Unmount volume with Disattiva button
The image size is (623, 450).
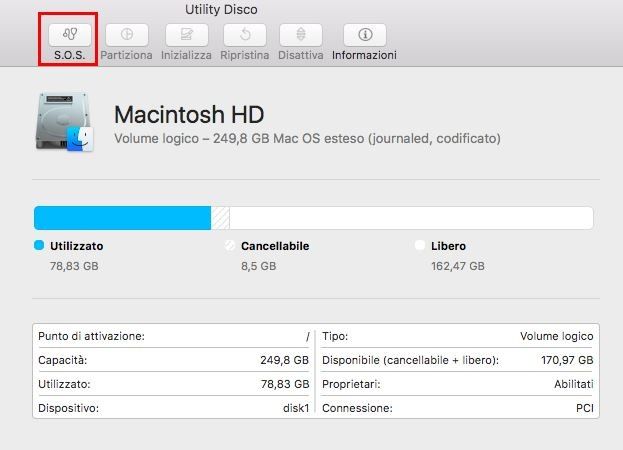(x=301, y=35)
